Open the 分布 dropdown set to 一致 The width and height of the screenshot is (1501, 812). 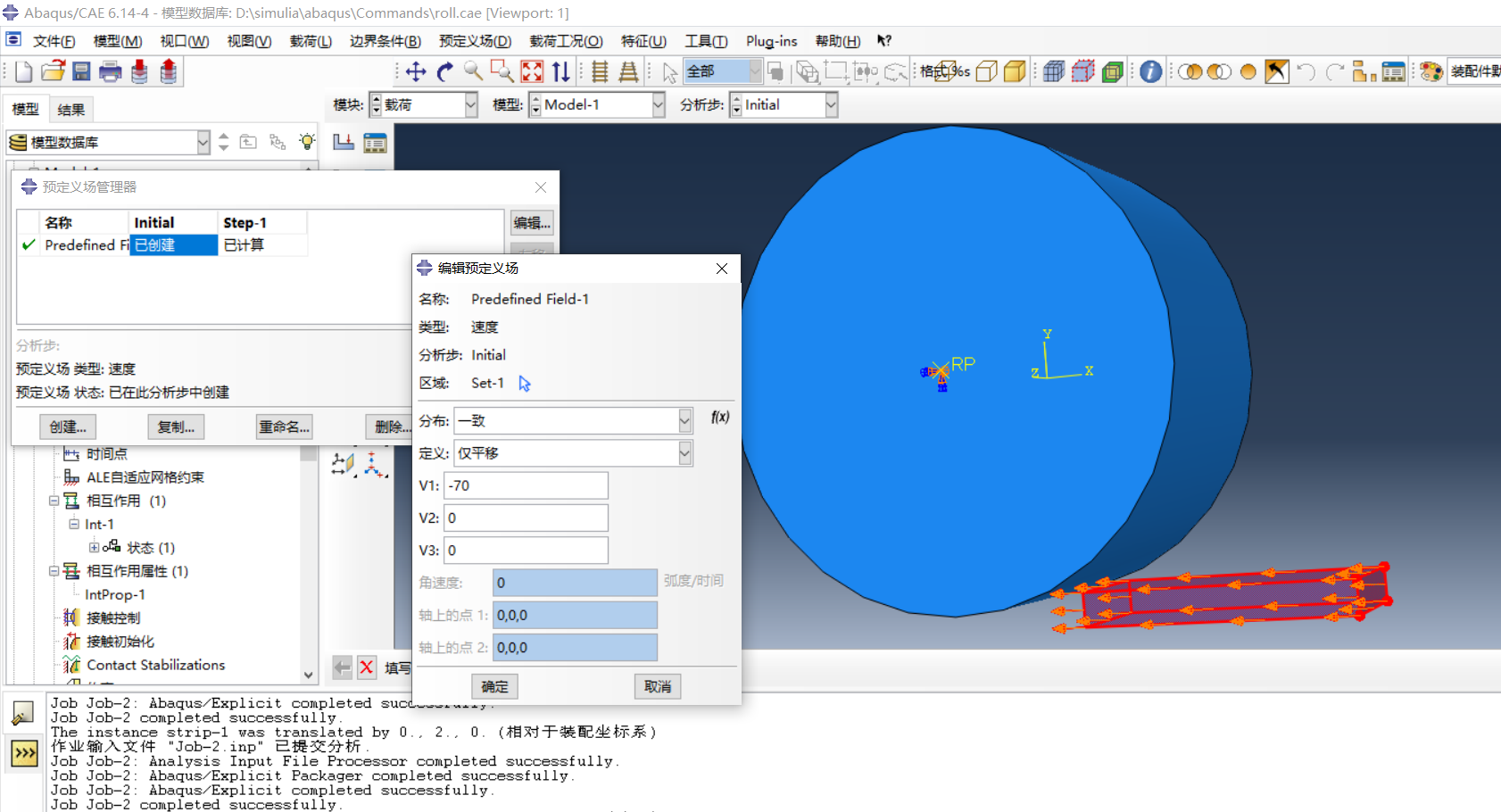click(x=684, y=420)
